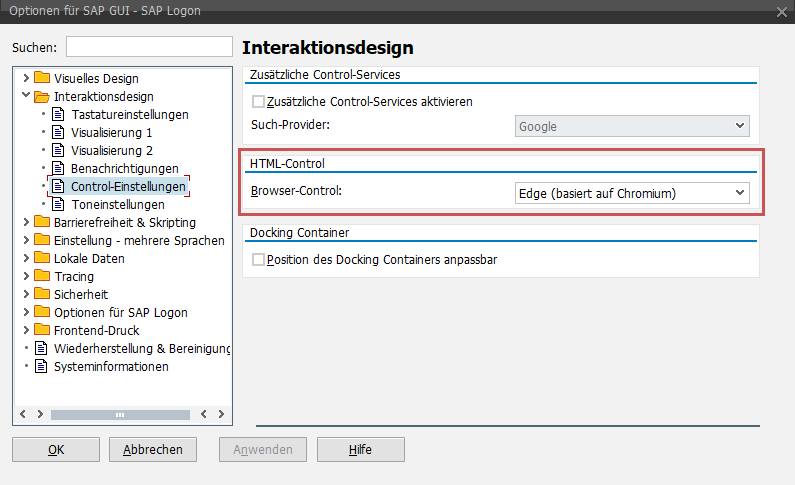Screen dimensions: 795x485
Task: Open Systeminformationen page
Action: (111, 366)
